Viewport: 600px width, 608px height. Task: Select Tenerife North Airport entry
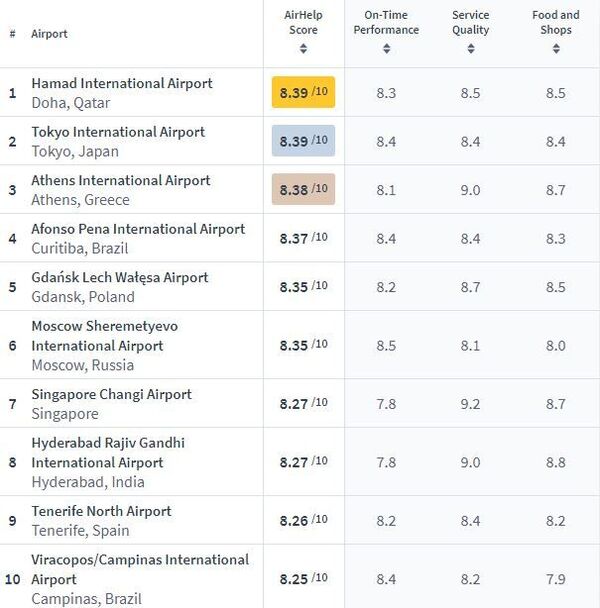coord(101,511)
